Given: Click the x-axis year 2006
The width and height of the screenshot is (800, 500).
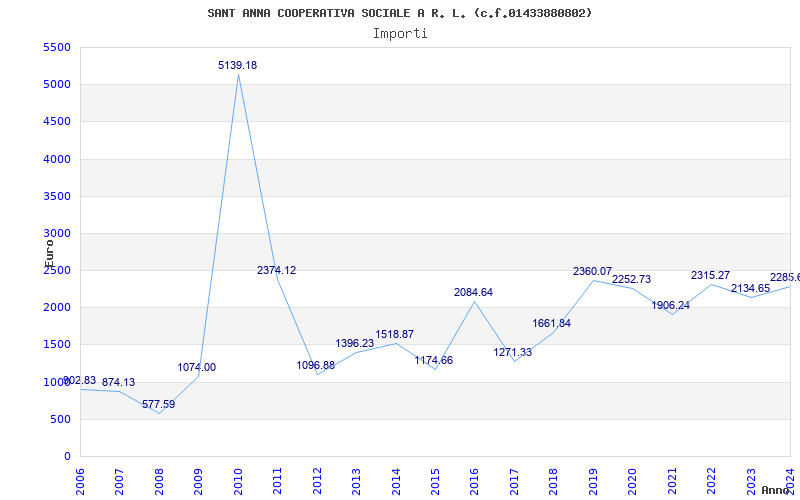Looking at the screenshot, I should (x=80, y=482).
